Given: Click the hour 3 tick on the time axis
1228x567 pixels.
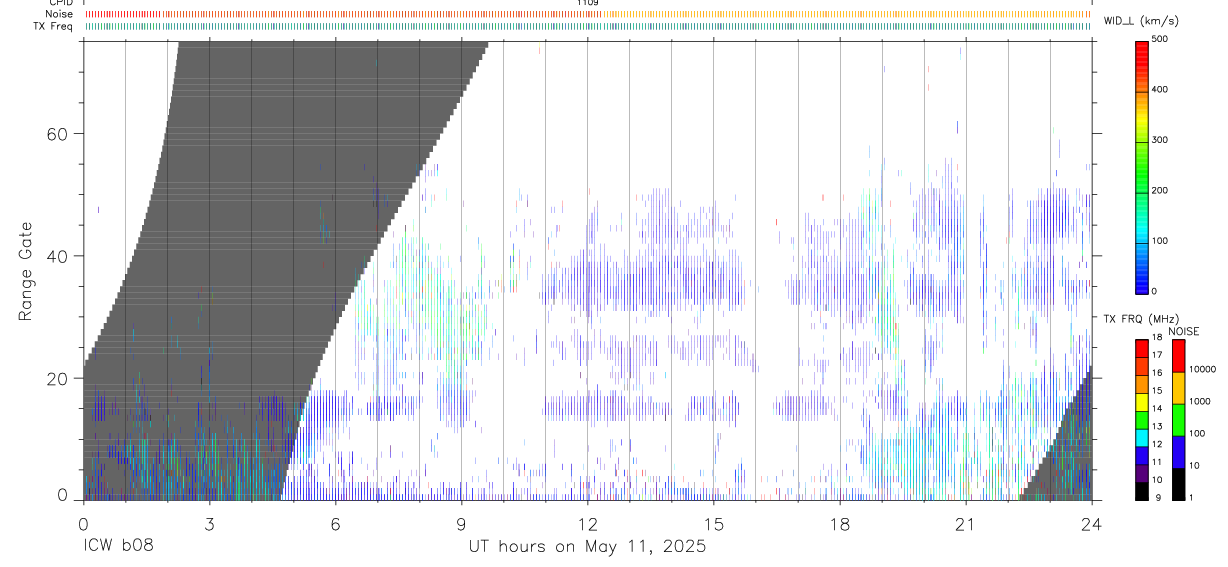Looking at the screenshot, I should (x=209, y=524).
